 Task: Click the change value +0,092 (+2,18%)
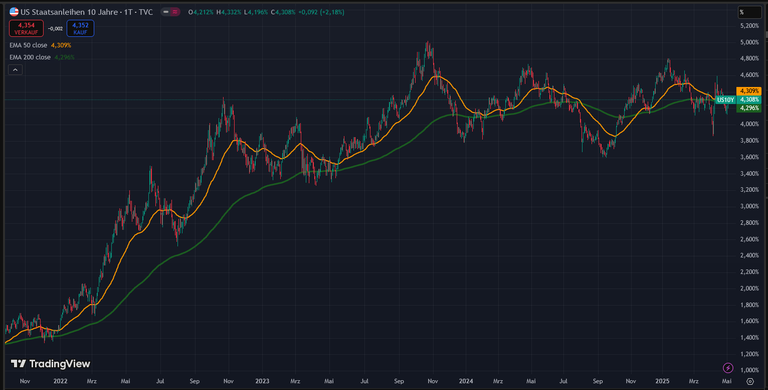click(321, 12)
